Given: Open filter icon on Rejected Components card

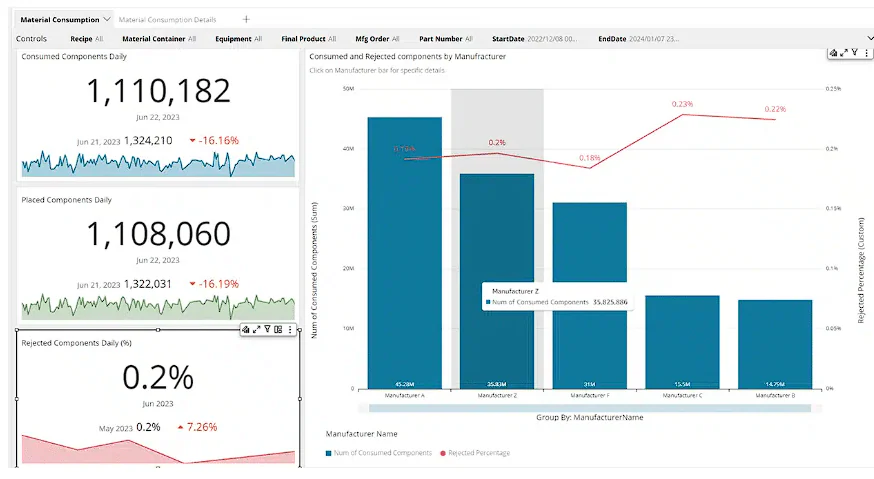Looking at the screenshot, I should 268,330.
